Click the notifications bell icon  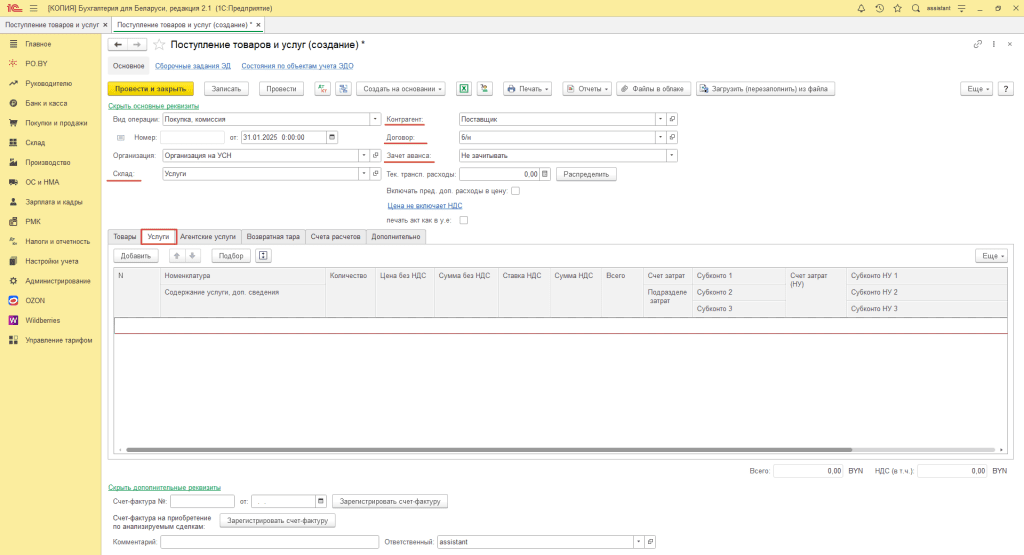859,8
